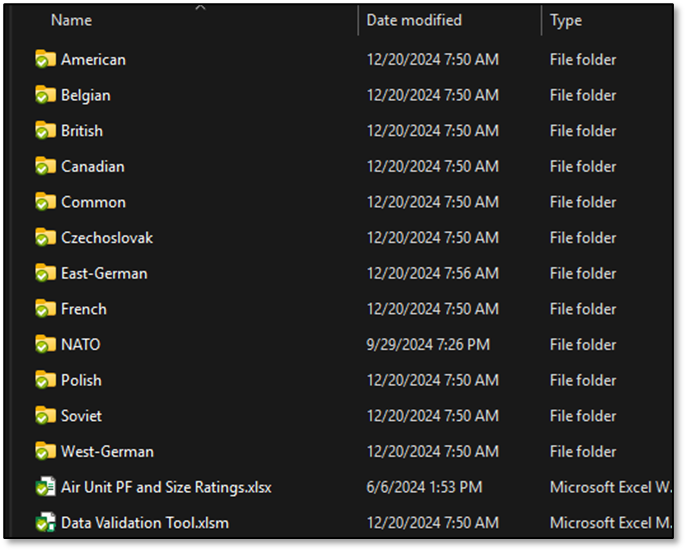The image size is (687, 551).
Task: Select the West-German folder name
Action: tap(107, 452)
